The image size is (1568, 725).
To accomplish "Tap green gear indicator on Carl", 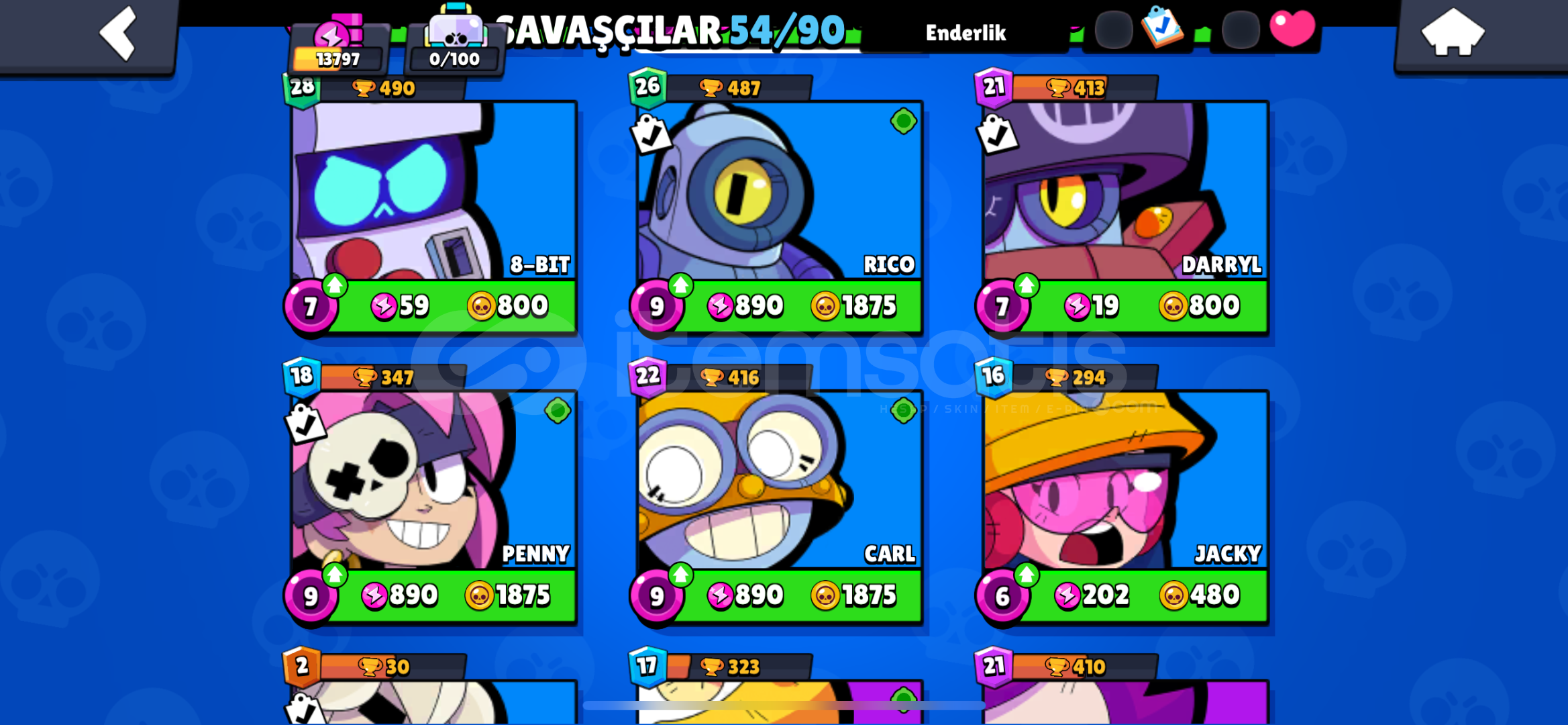I will pos(903,410).
